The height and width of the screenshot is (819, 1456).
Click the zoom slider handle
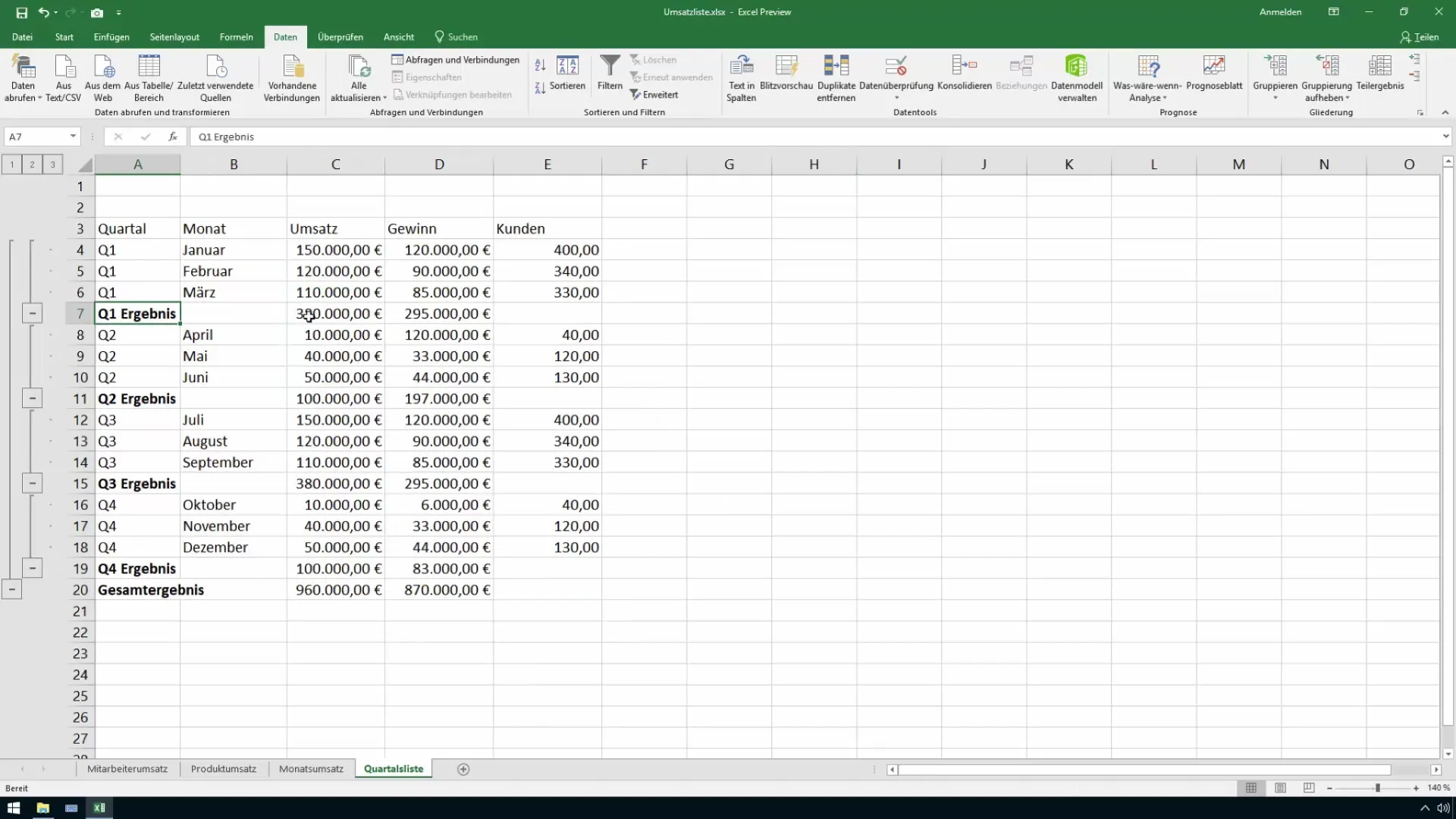1378,788
